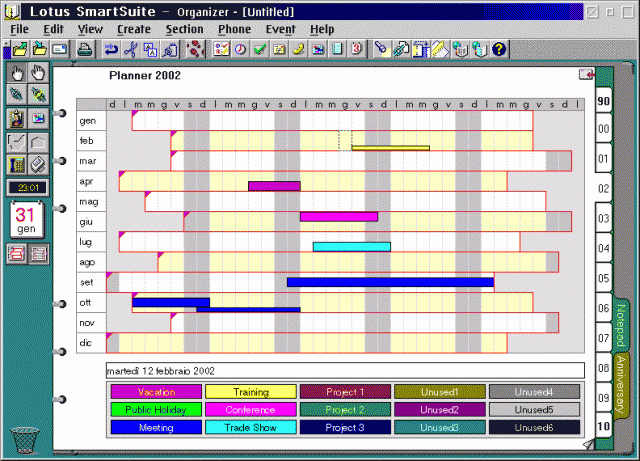
Task: Click the chain link toolbar icon
Action: click(401, 49)
